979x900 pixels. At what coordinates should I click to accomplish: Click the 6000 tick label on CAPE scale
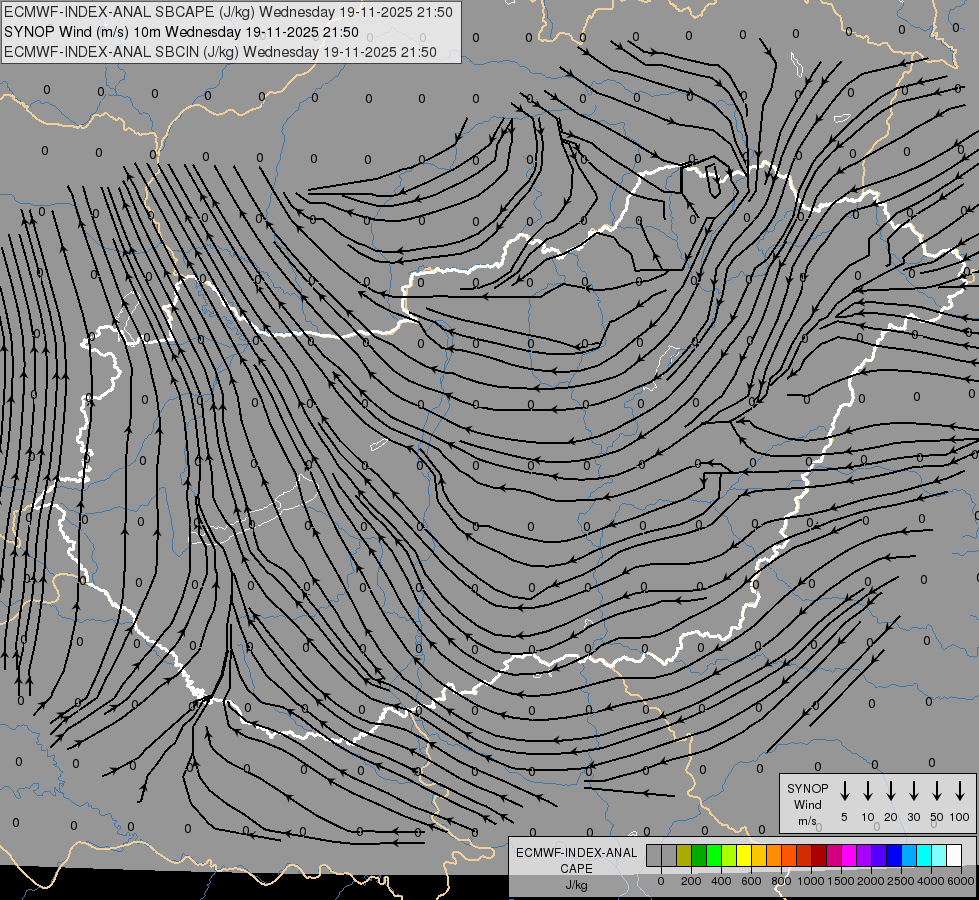[960, 881]
